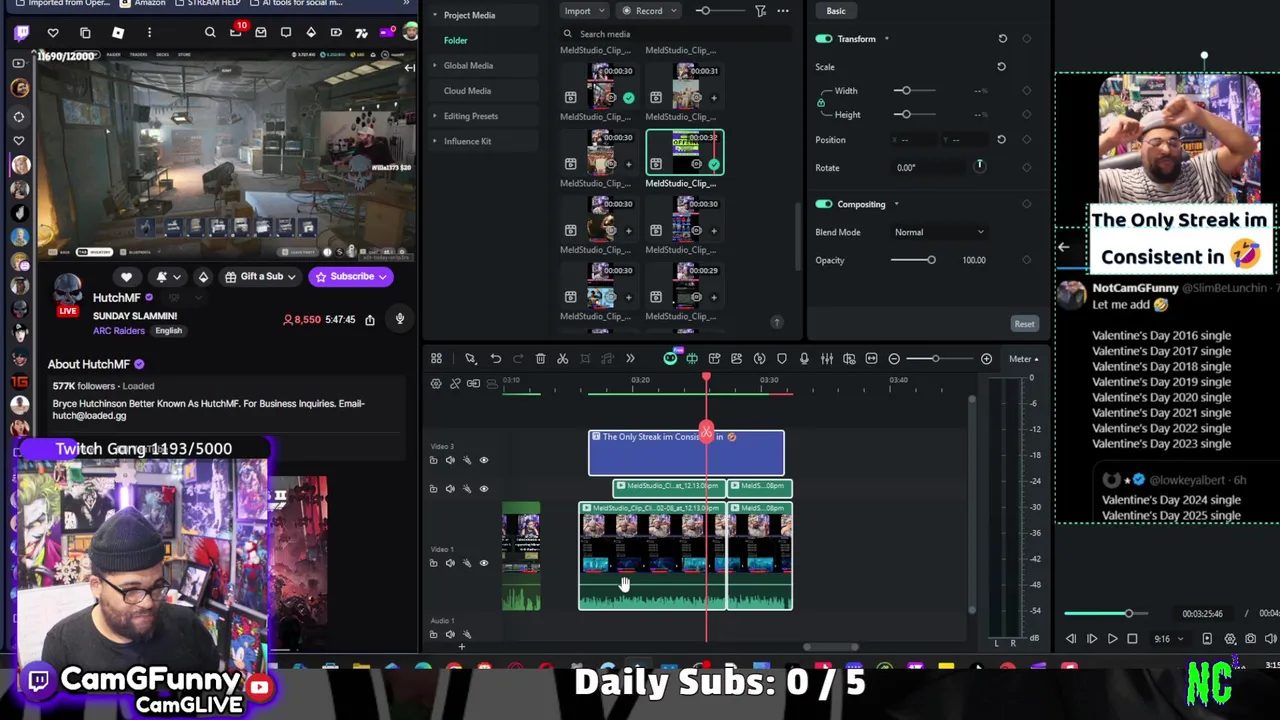Open Twitch inbox envelope icon
Viewport: 1280px width, 720px height.
[260, 33]
